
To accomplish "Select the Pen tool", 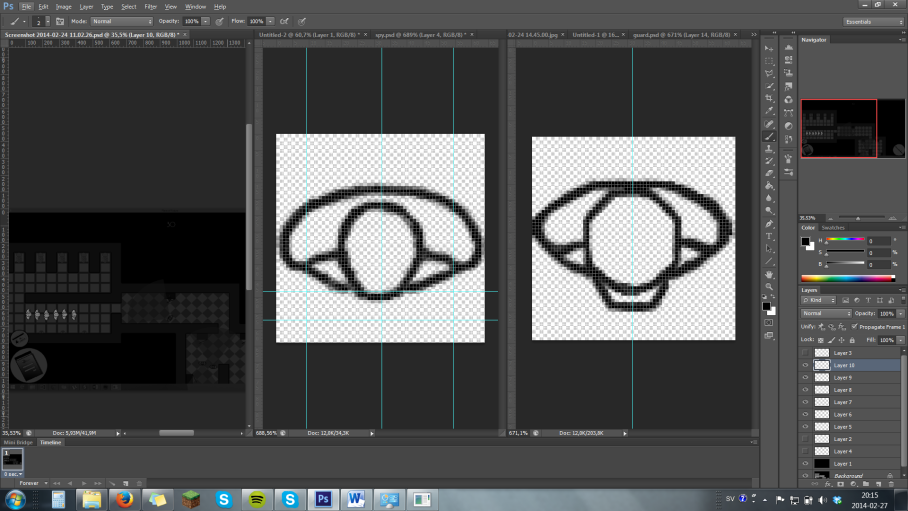I will coord(769,224).
